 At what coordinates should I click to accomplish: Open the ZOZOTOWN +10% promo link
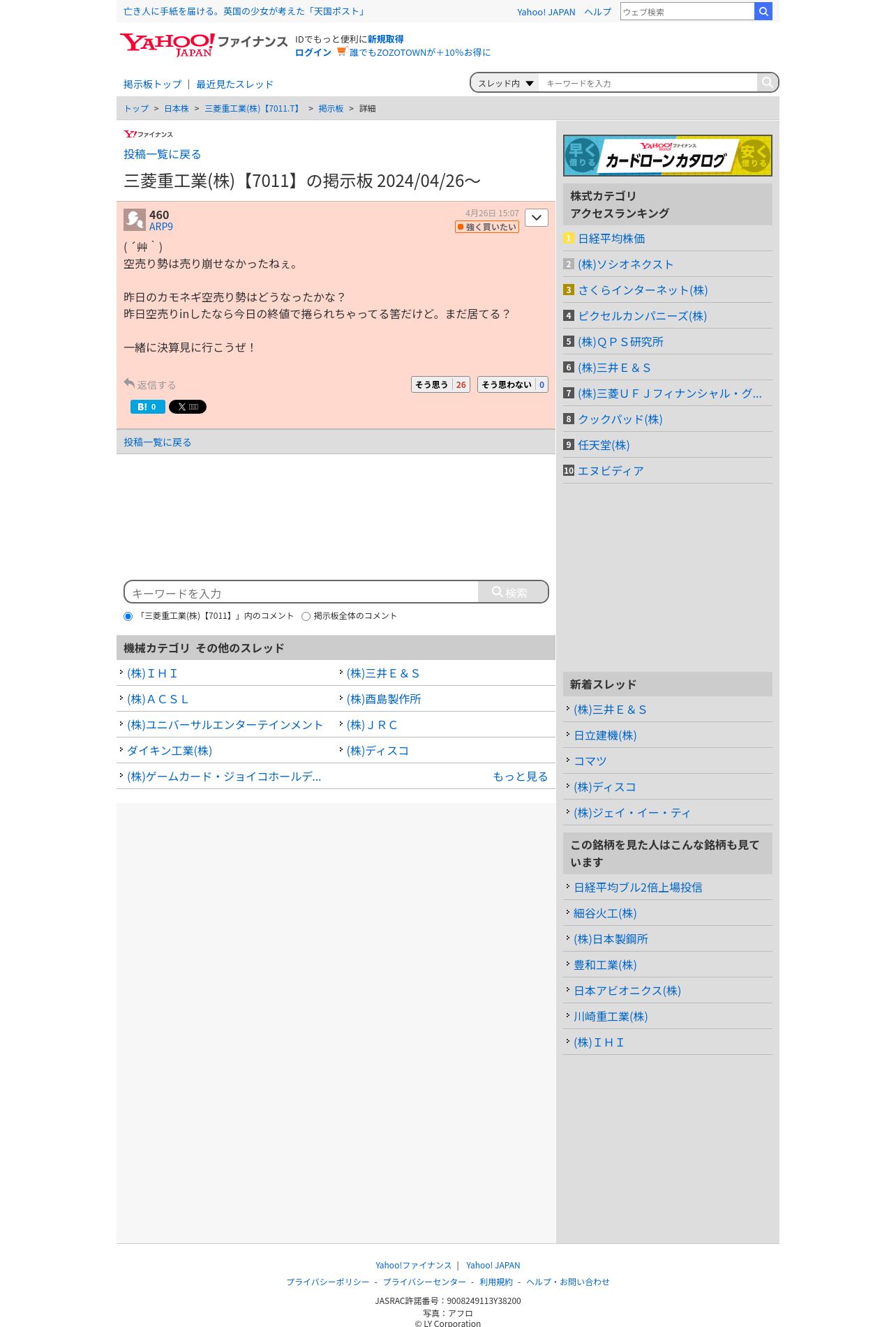420,52
